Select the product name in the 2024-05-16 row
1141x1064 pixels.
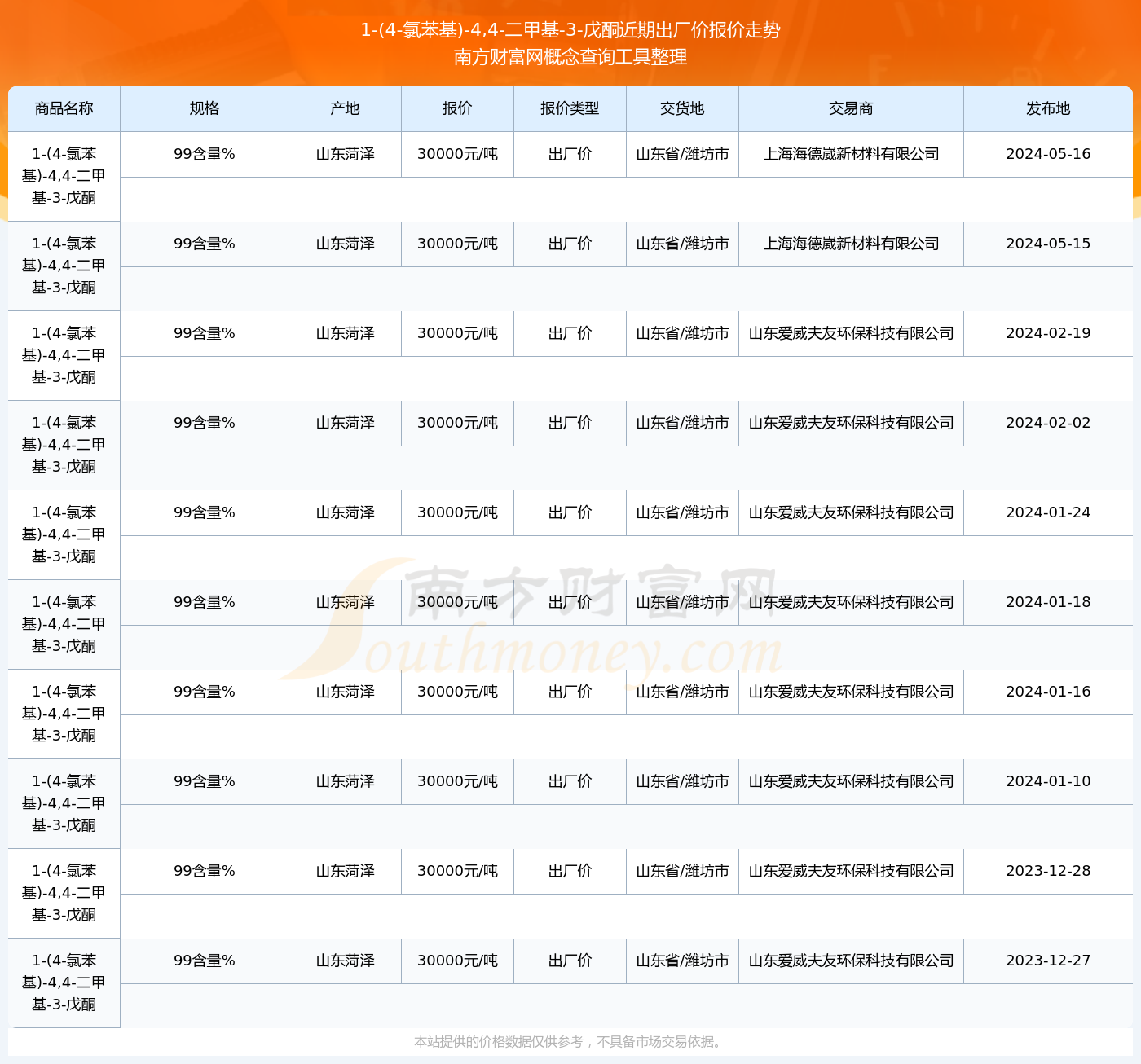[64, 176]
